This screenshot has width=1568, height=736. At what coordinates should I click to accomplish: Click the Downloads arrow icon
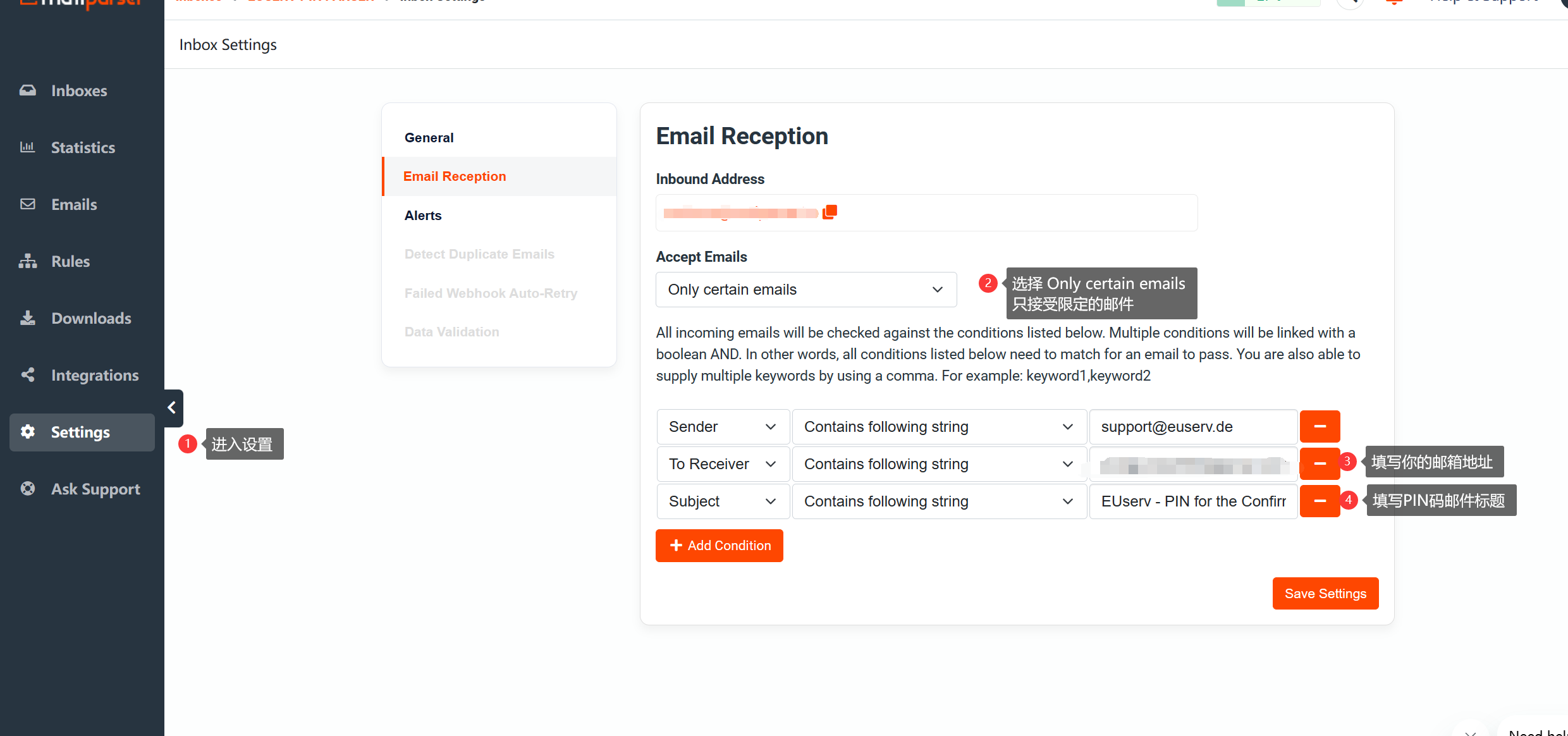click(x=27, y=318)
